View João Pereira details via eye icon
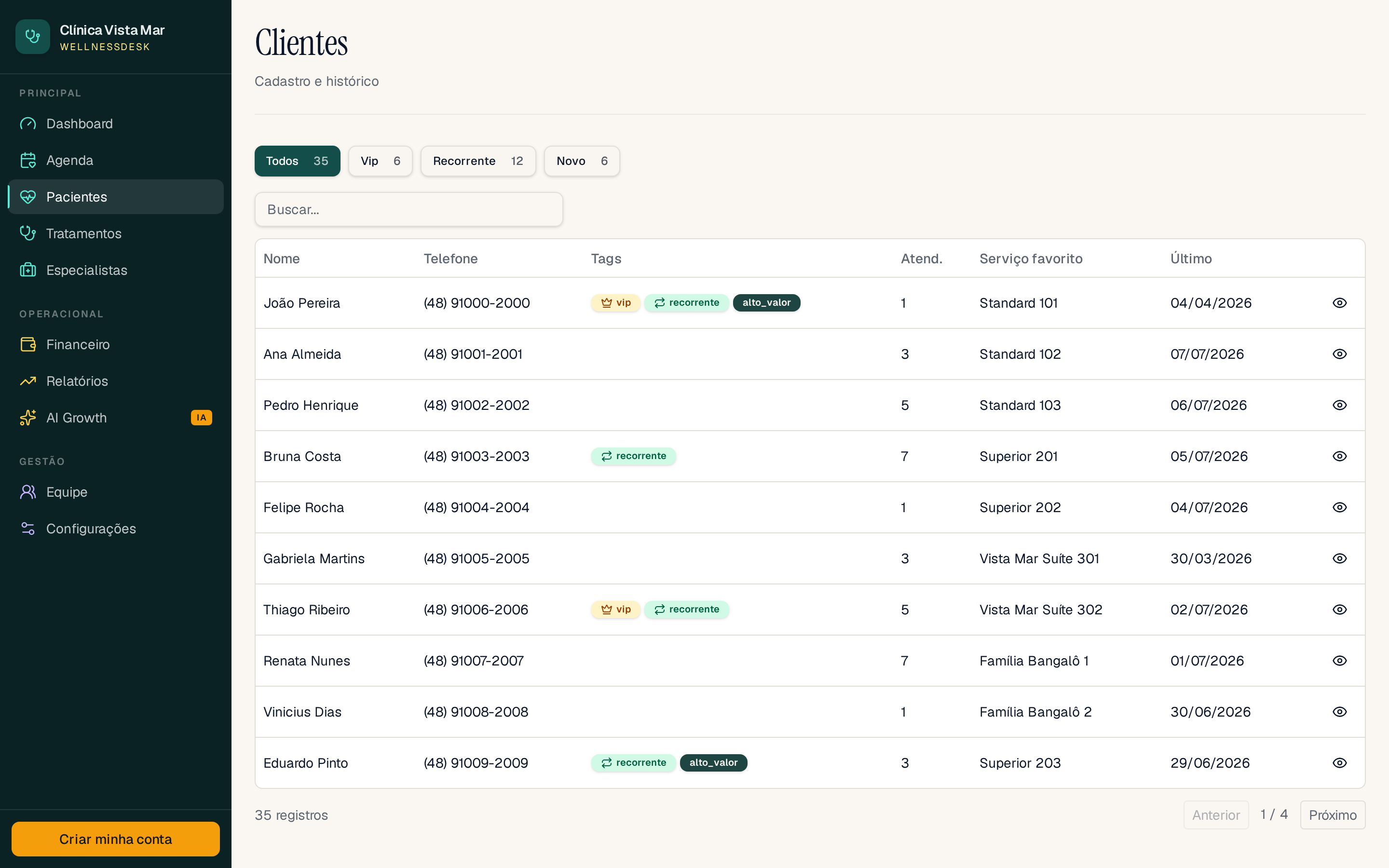The image size is (1389, 868). point(1339,303)
